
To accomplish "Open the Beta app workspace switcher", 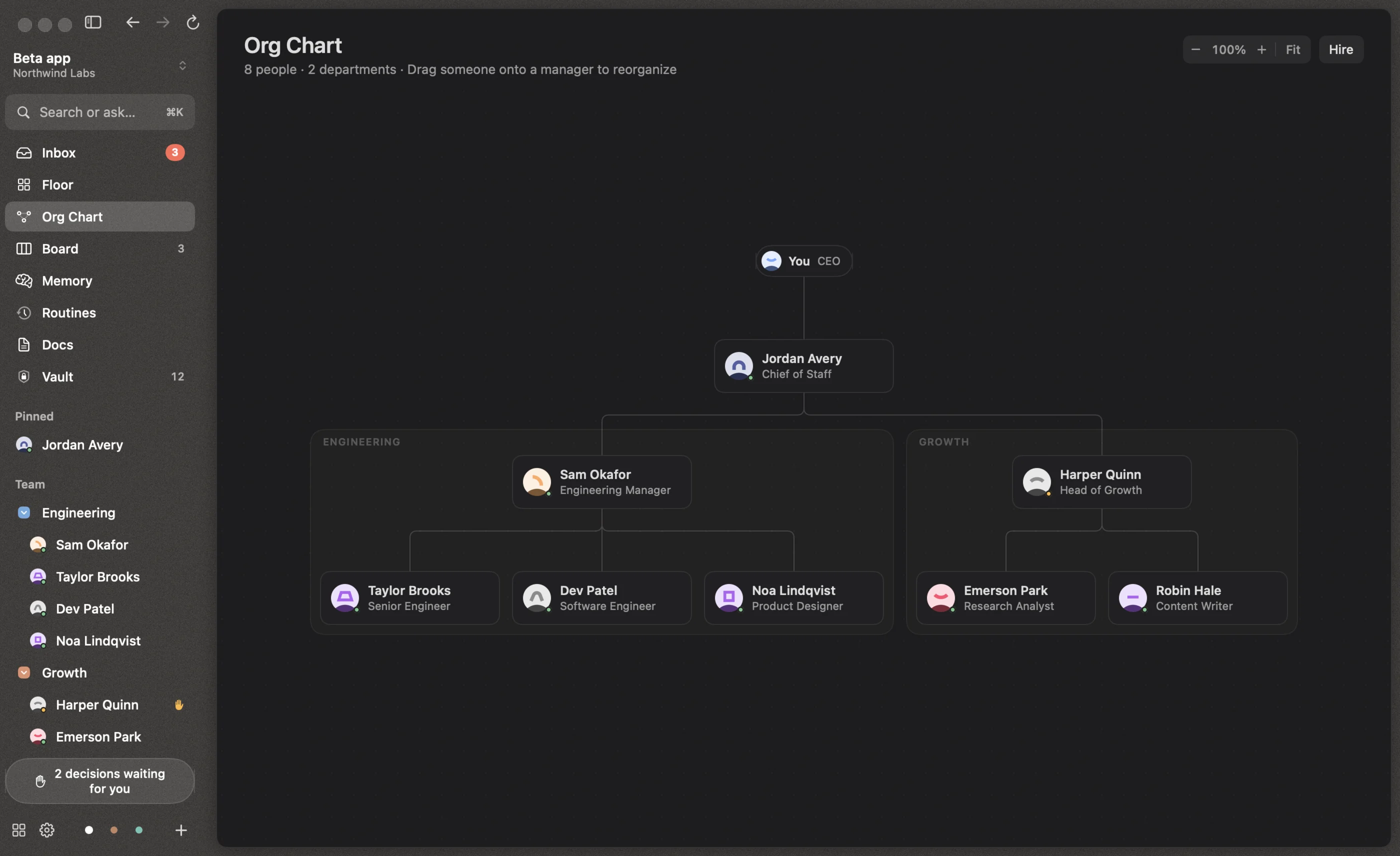I will tap(100, 65).
